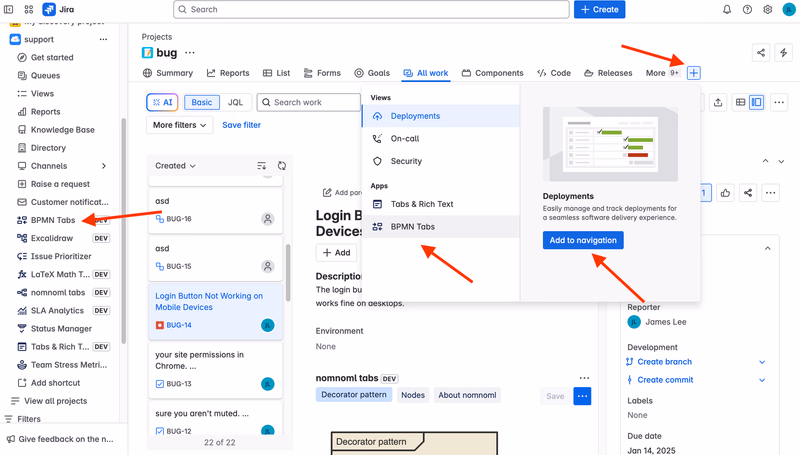
Task: Open the settings gear icon
Action: point(768,9)
